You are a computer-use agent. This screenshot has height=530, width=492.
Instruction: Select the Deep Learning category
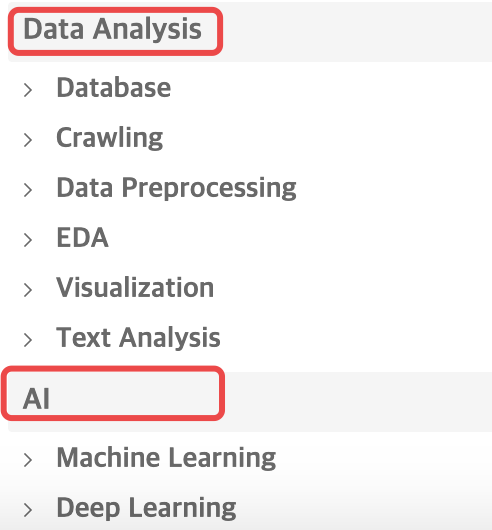(x=147, y=508)
